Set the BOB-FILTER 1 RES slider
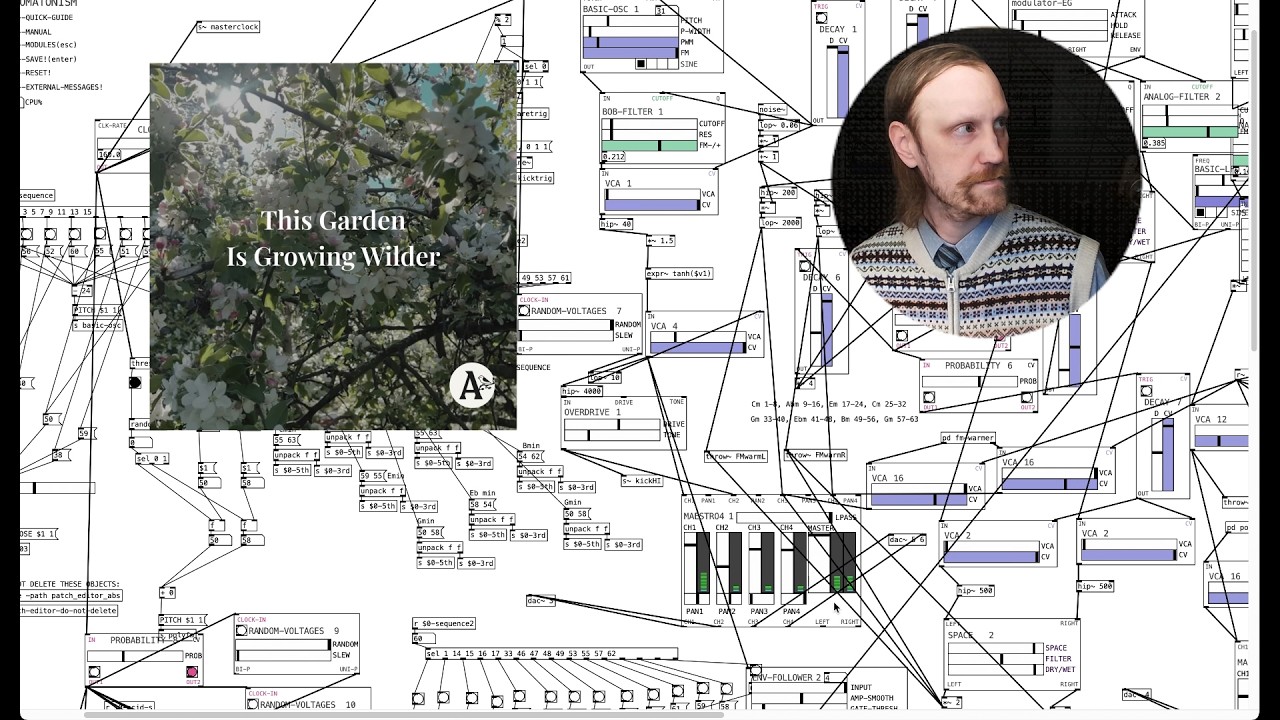Viewport: 1280px width, 720px height. coord(649,135)
